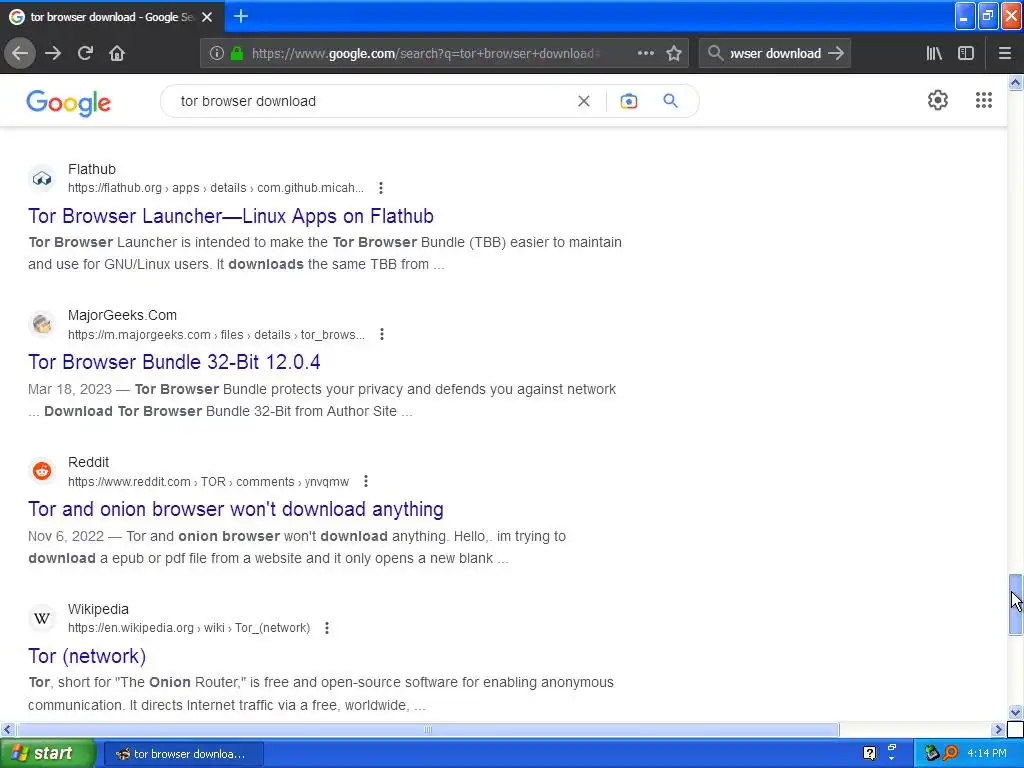
Task: Click the Wikipedia site name text
Action: (x=98, y=609)
